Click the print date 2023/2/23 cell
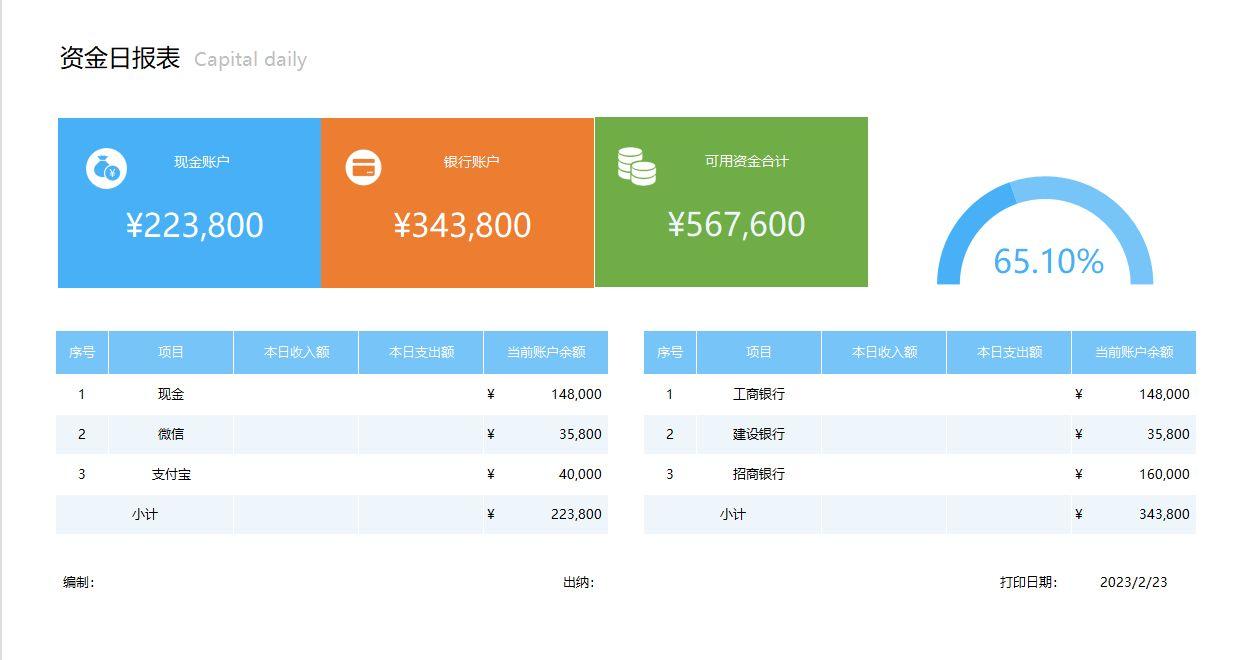Viewport: 1247px width, 660px height. 1133,582
